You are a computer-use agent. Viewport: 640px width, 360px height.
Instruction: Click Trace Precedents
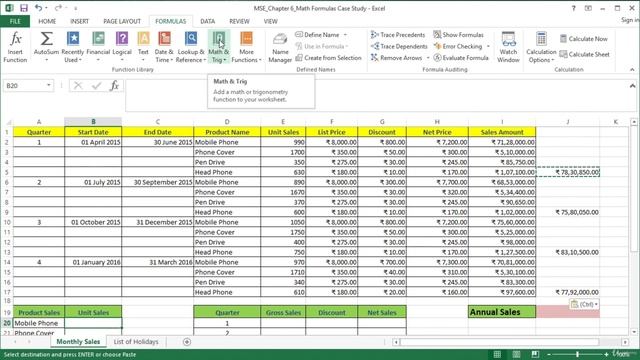[398, 35]
